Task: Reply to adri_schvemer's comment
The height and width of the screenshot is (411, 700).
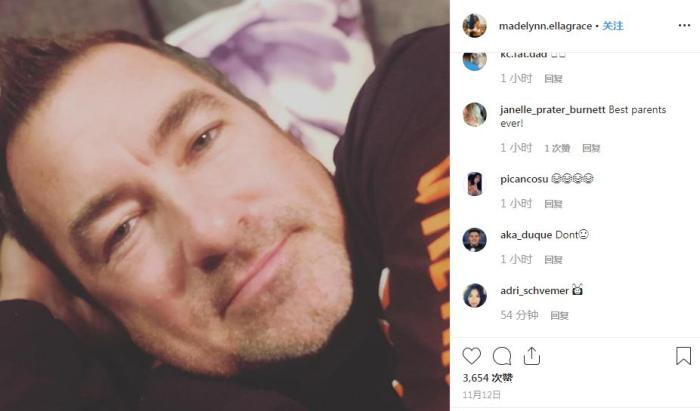Action: tap(559, 316)
